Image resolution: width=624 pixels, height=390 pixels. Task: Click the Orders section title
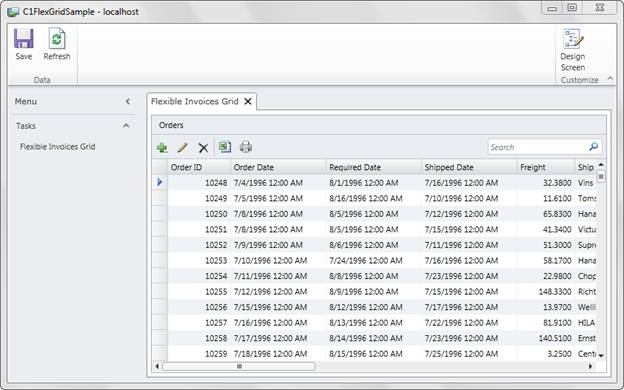(171, 125)
